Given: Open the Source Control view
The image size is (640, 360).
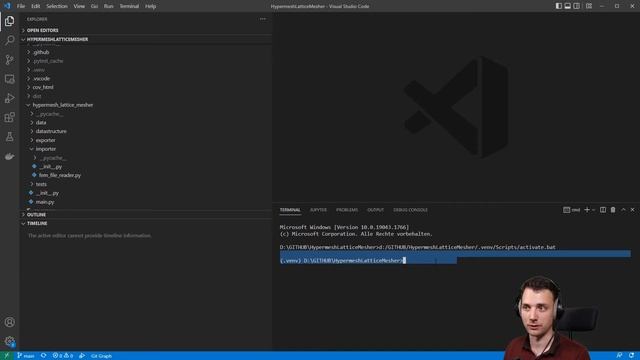Looking at the screenshot, I should pyautogui.click(x=9, y=60).
